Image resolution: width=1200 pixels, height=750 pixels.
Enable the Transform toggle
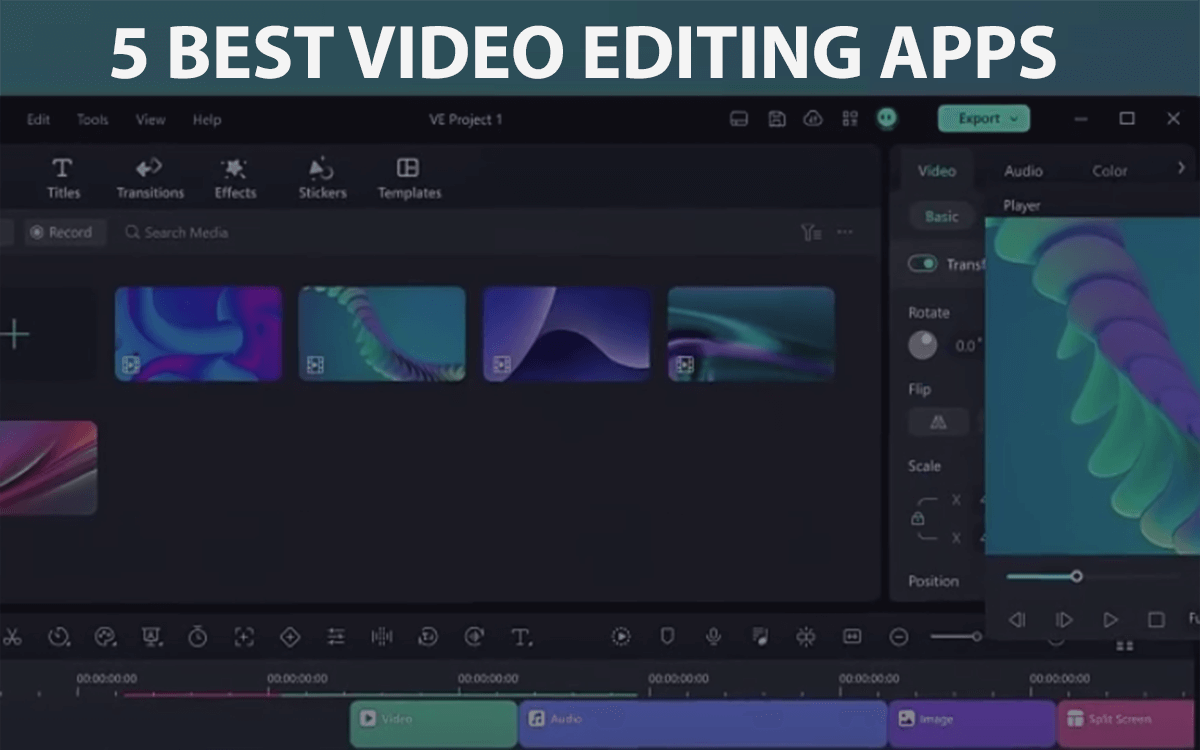pyautogui.click(x=921, y=264)
